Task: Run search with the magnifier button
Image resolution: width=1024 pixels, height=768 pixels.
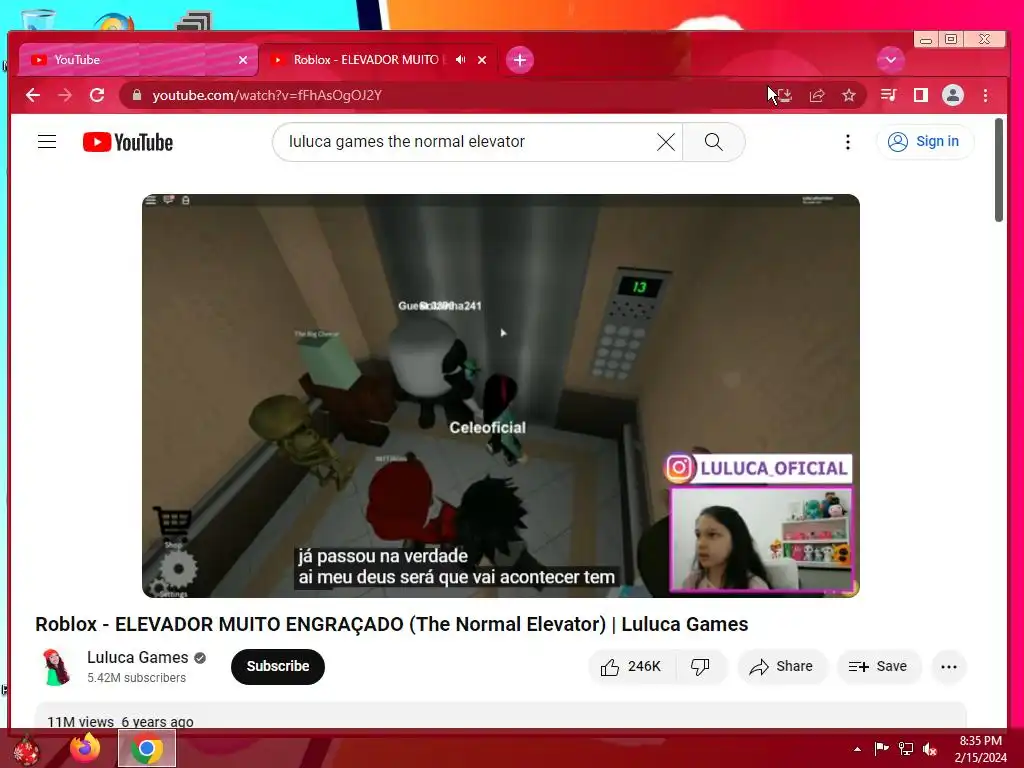Action: (x=714, y=142)
